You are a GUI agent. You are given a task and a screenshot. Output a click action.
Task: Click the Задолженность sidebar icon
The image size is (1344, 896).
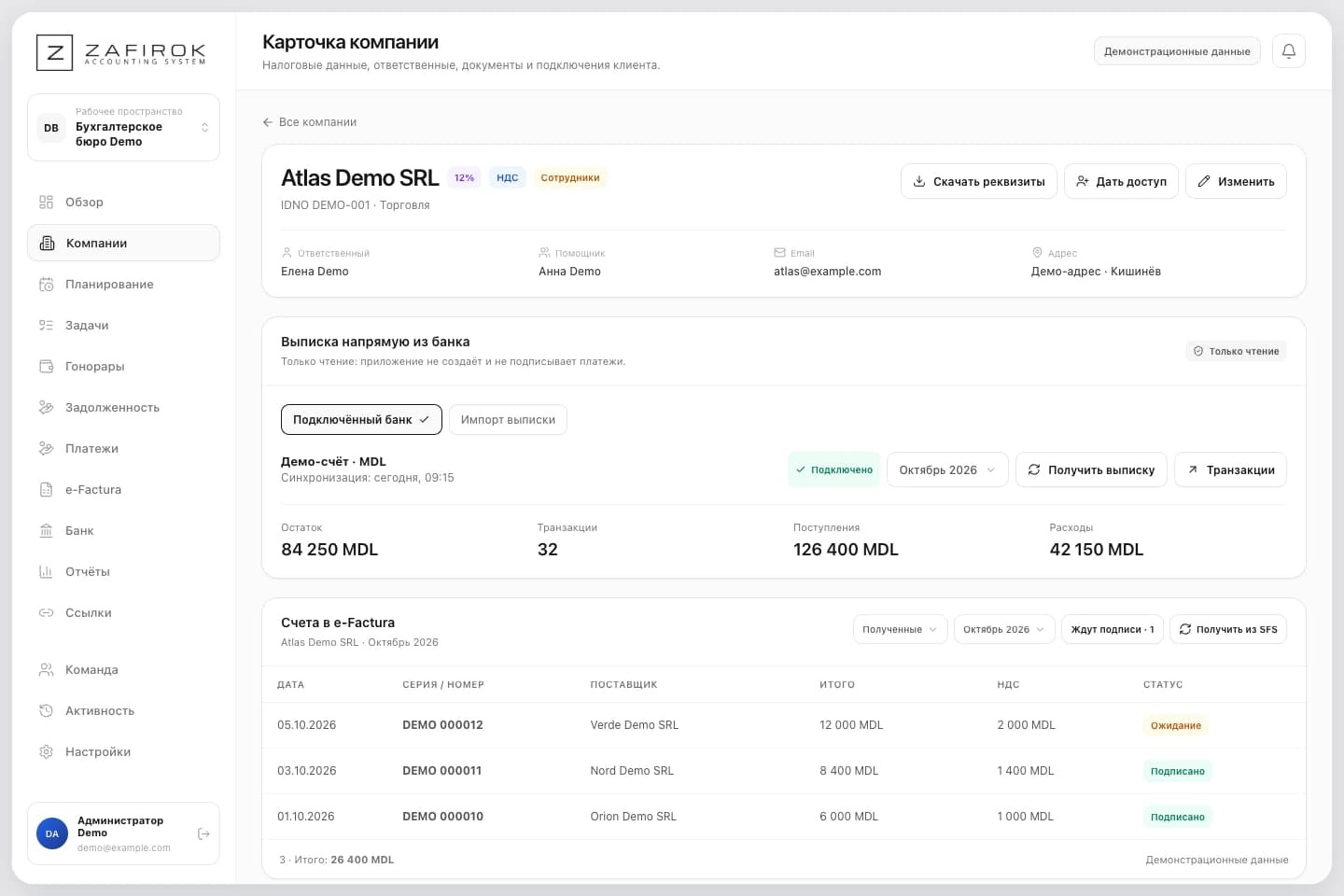pyautogui.click(x=46, y=408)
